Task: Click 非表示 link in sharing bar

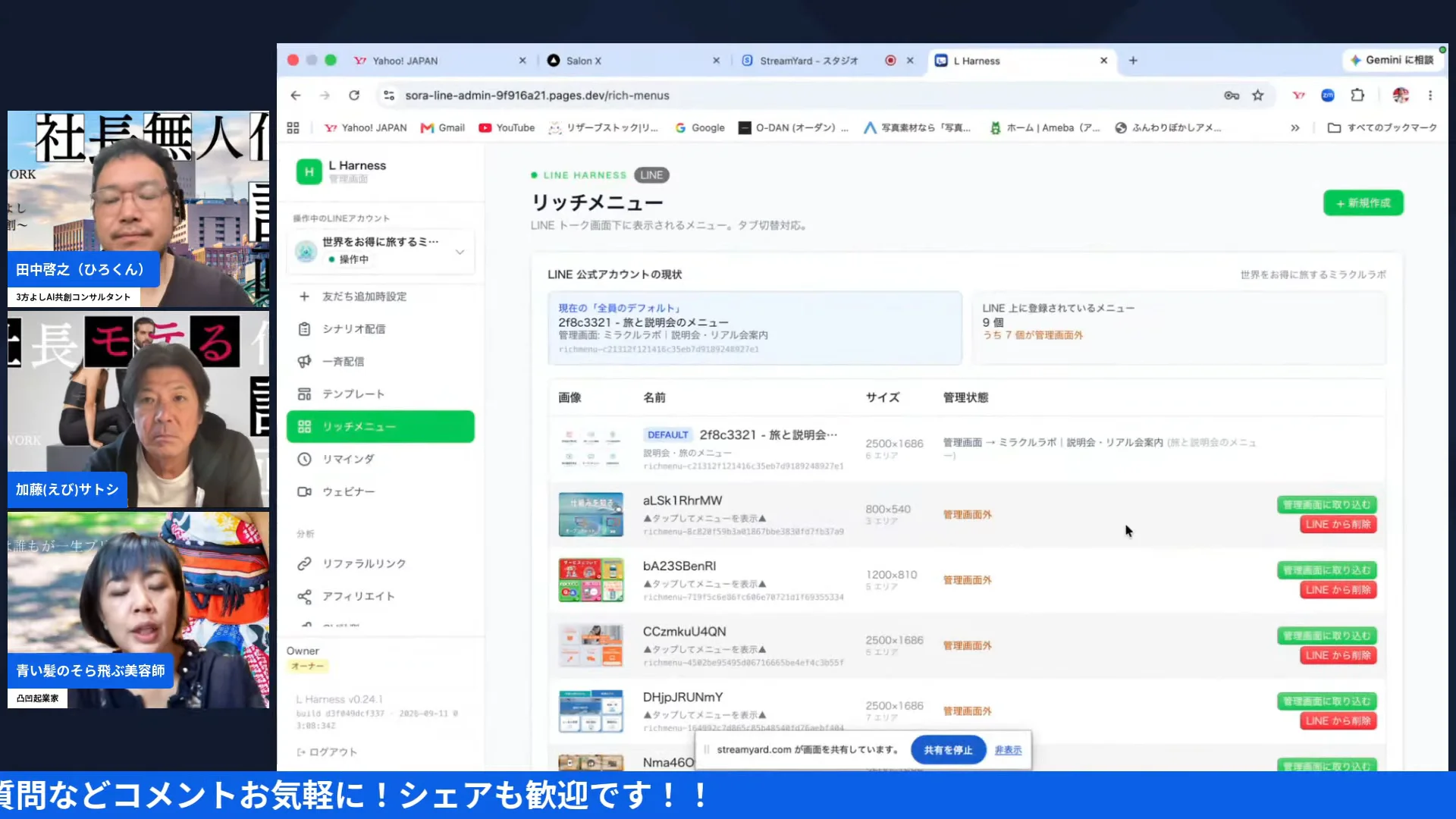Action: [1008, 750]
